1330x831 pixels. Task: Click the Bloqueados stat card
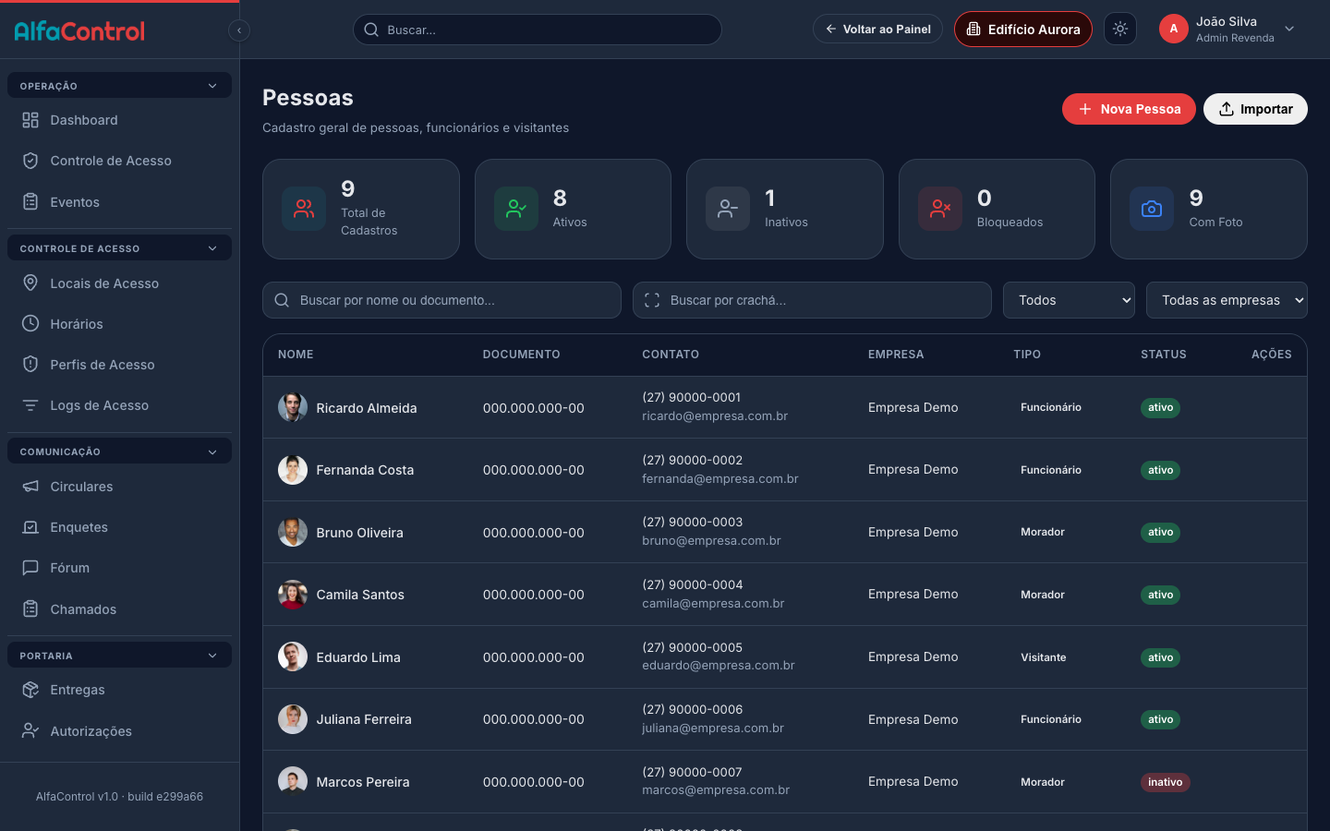pyautogui.click(x=997, y=209)
